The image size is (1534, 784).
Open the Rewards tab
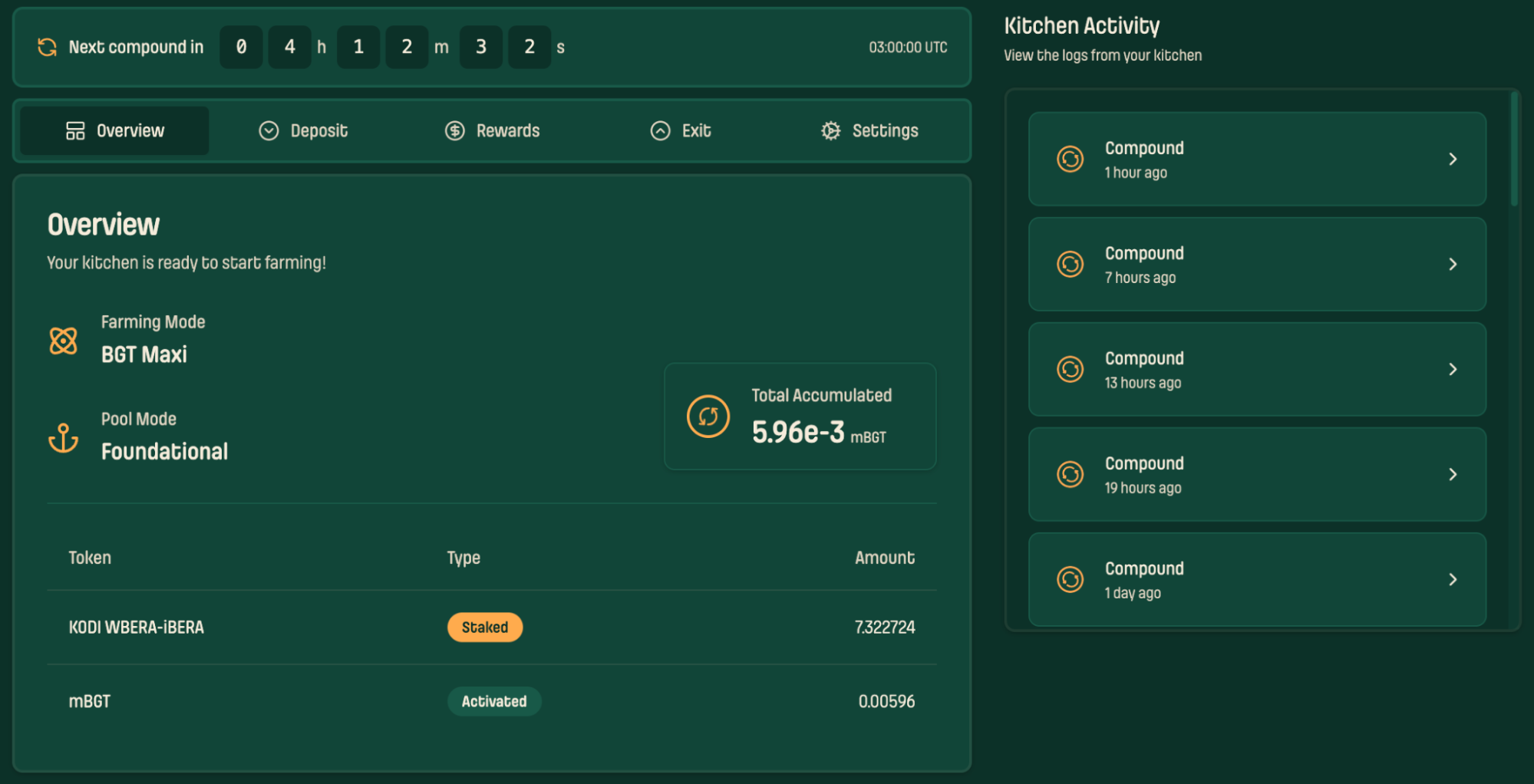point(492,131)
